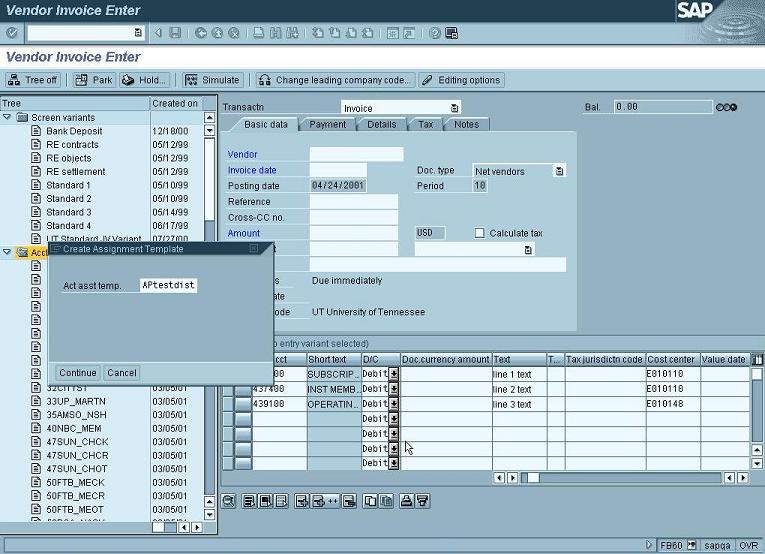Open Editing options with the pencil button
Image resolution: width=765 pixels, height=554 pixels.
click(x=461, y=80)
